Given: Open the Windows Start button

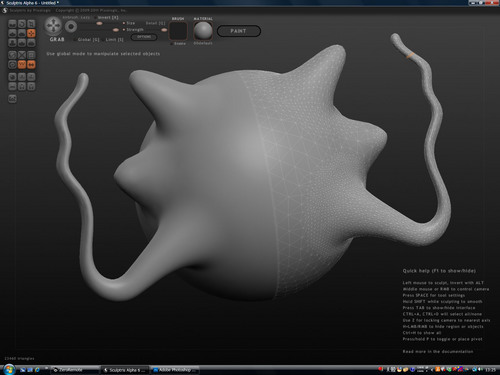Looking at the screenshot, I should click(x=9, y=370).
